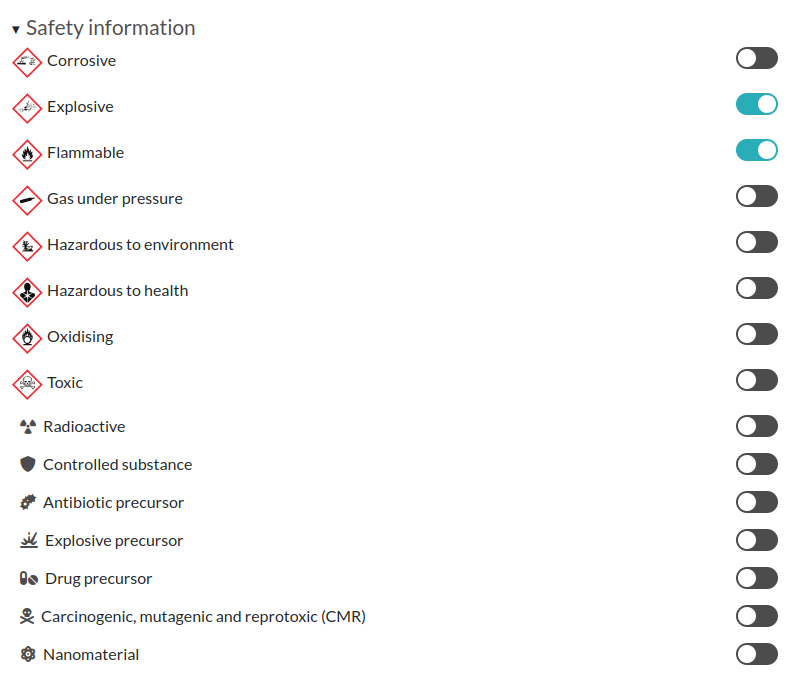
Task: Click the Flammable flame pictogram icon
Action: point(27,154)
